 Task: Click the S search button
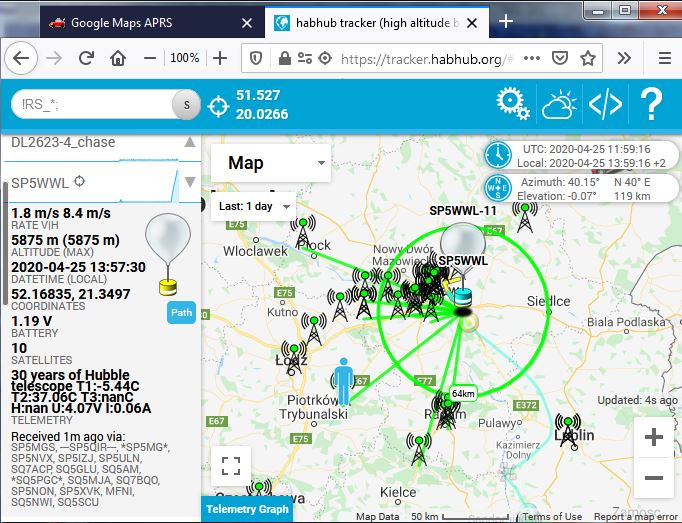tap(186, 104)
